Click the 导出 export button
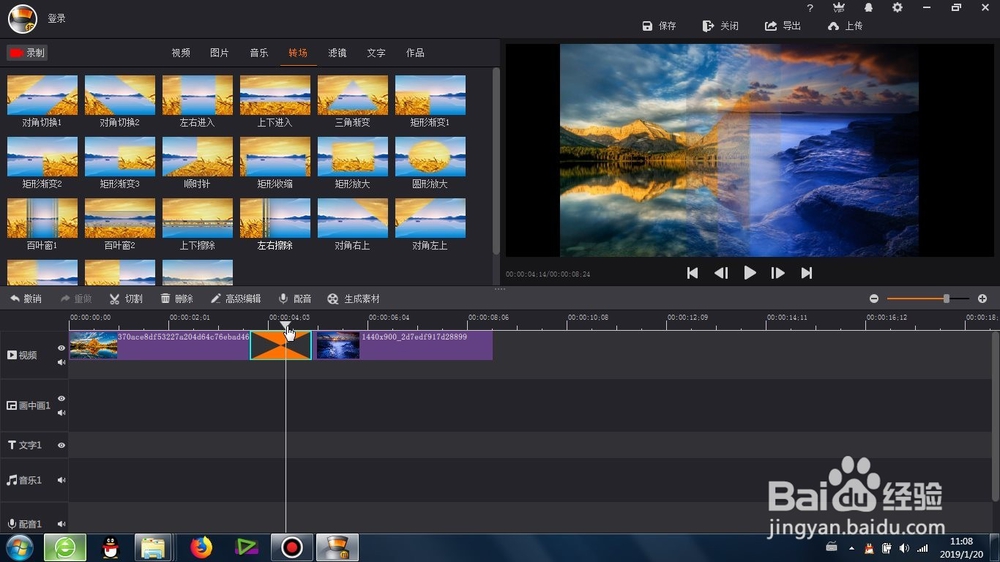Image resolution: width=1000 pixels, height=562 pixels. coord(783,26)
